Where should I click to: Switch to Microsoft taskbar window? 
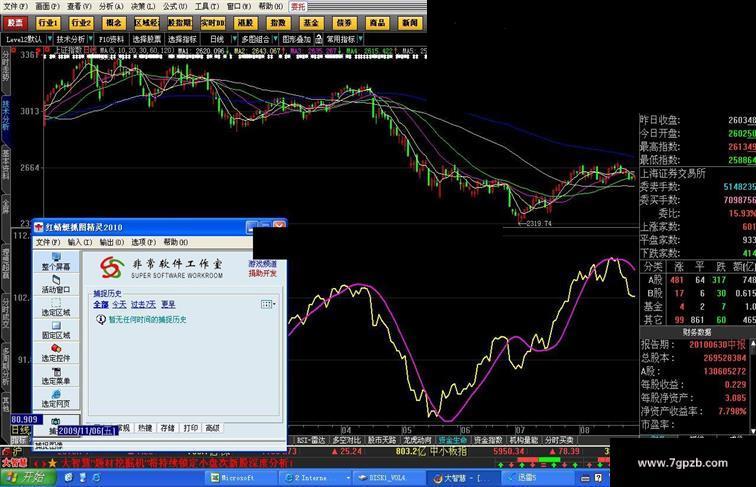[x=240, y=478]
